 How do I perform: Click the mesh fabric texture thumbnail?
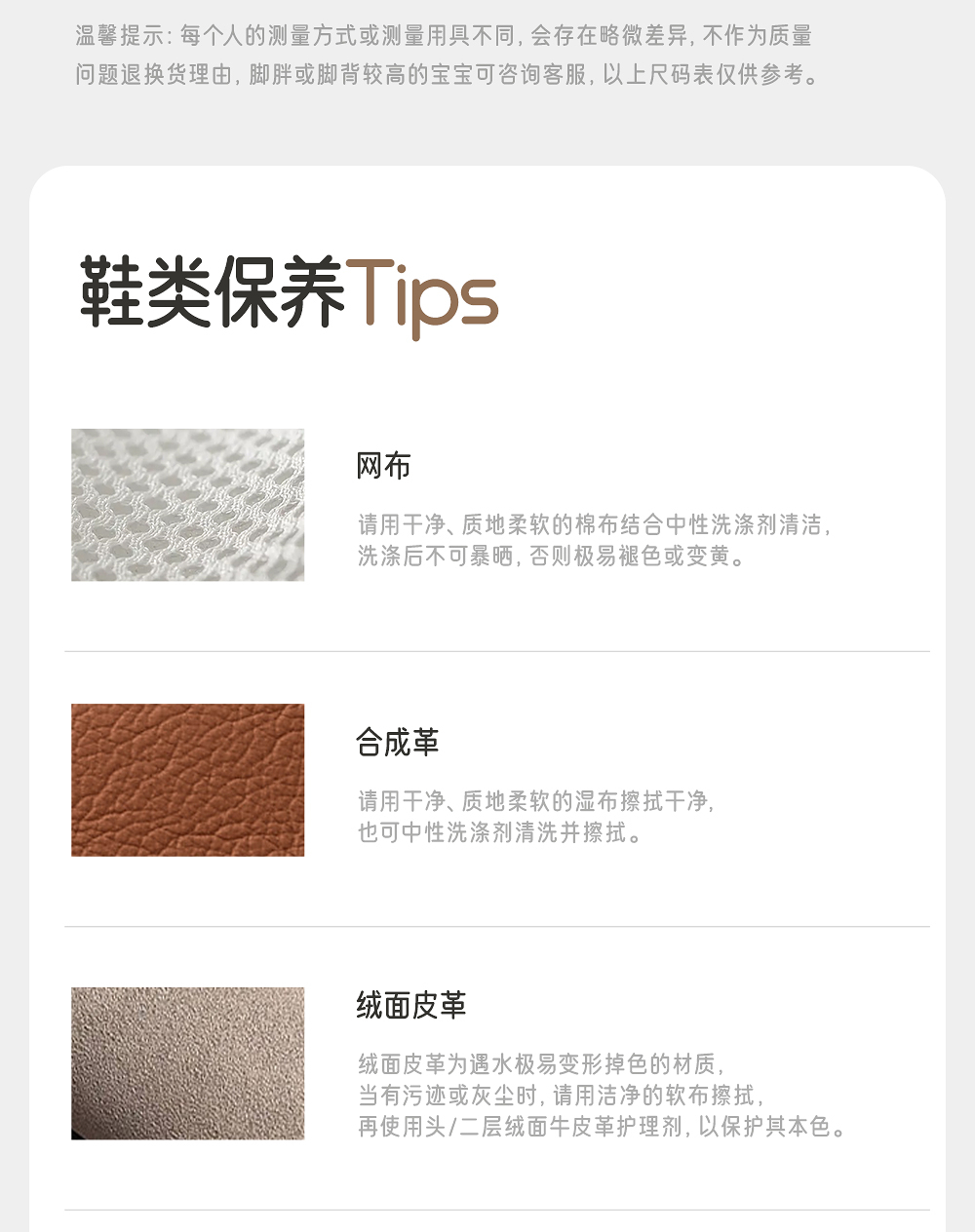point(187,505)
